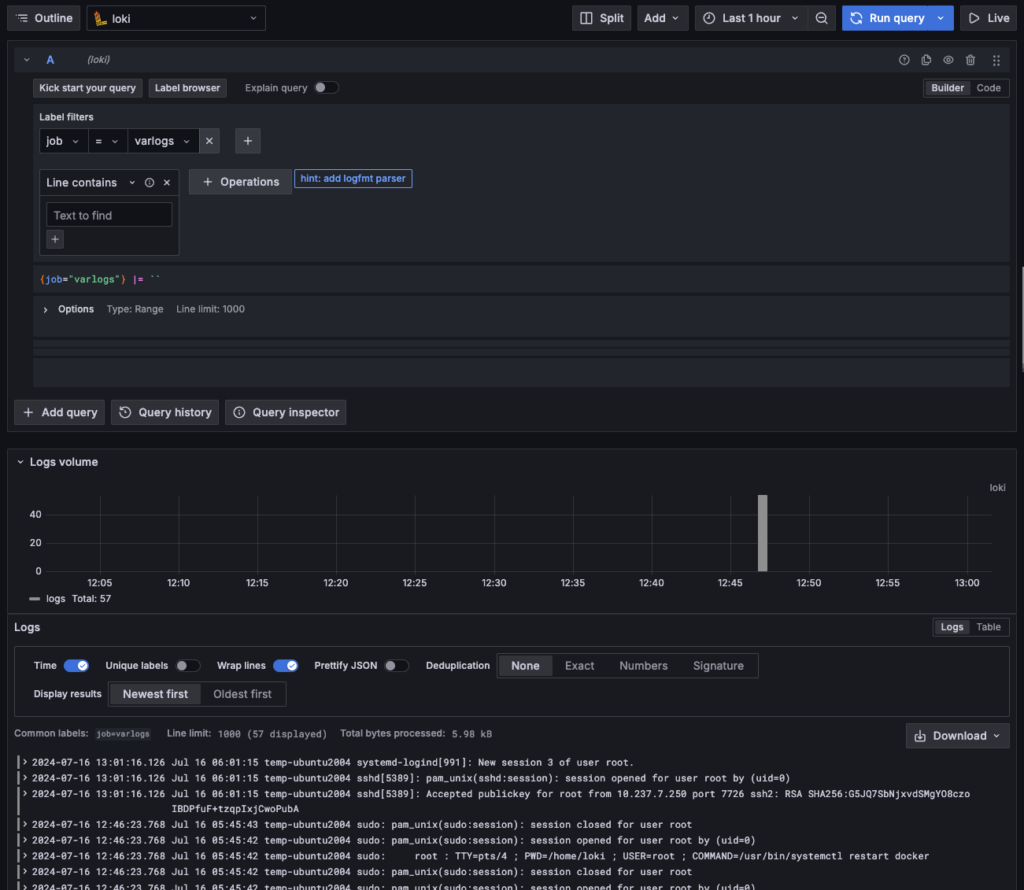1024x890 pixels.
Task: Click Add query button
Action: pos(59,413)
